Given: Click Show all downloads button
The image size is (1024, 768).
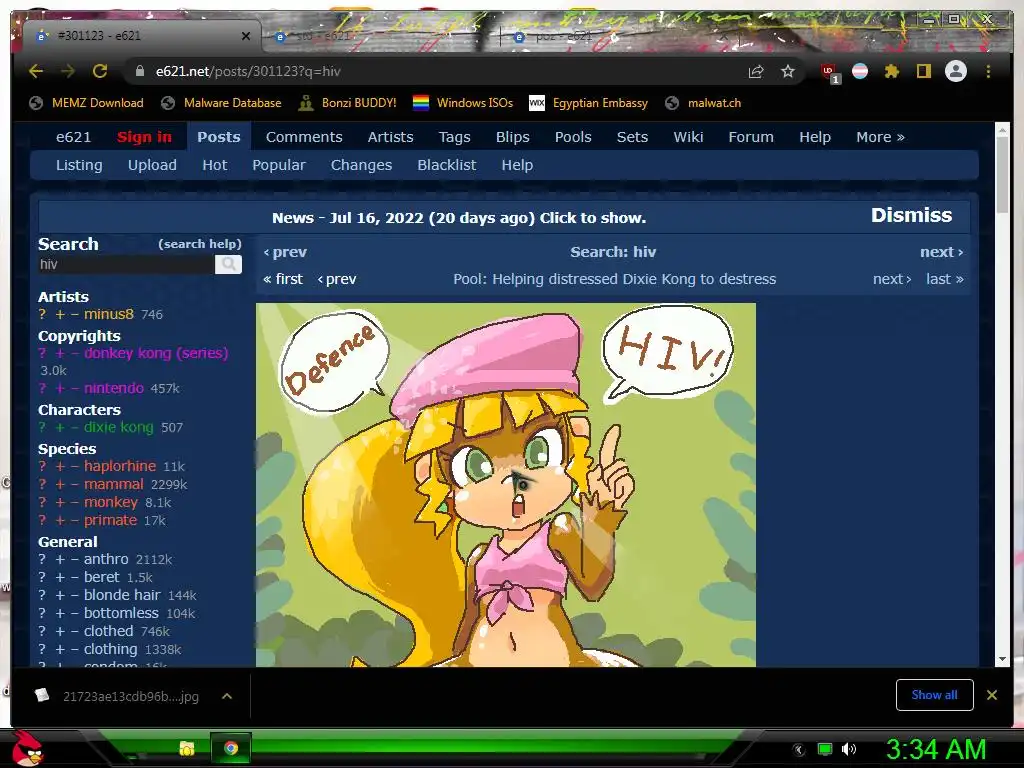Looking at the screenshot, I should 934,695.
